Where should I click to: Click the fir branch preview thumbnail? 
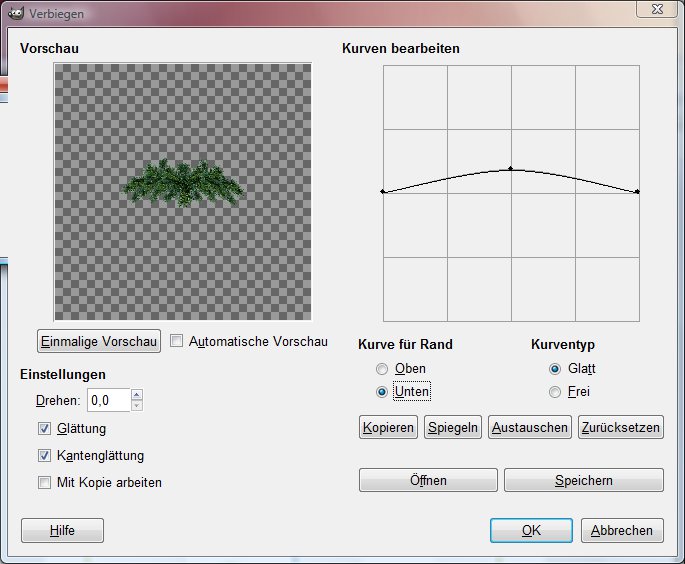(x=183, y=183)
